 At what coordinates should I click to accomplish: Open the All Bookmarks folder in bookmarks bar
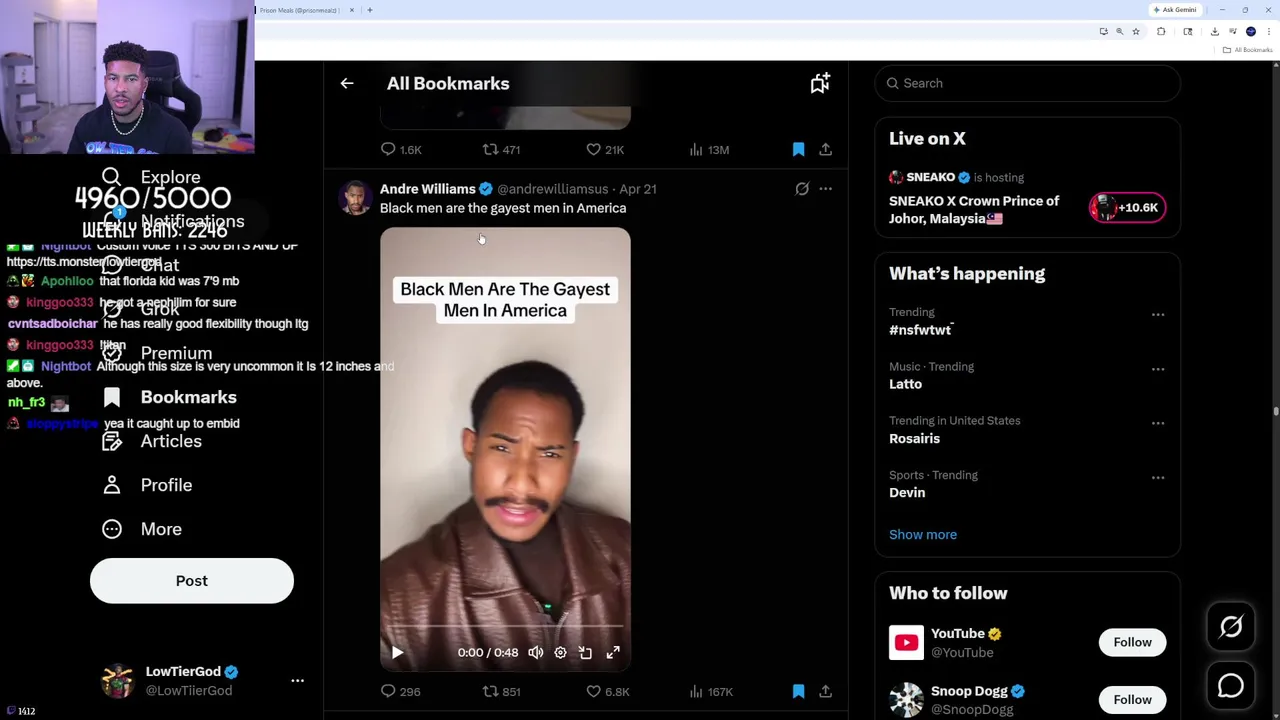click(x=1249, y=50)
